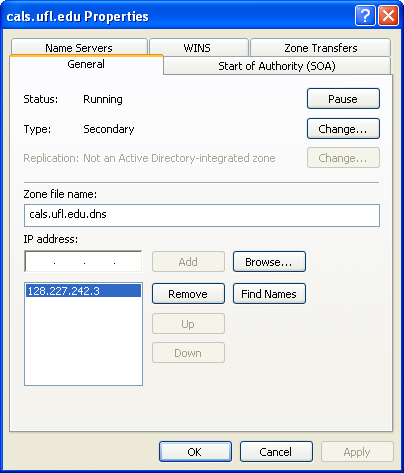404x473 pixels.
Task: Confirm changes with OK
Action: pos(195,452)
